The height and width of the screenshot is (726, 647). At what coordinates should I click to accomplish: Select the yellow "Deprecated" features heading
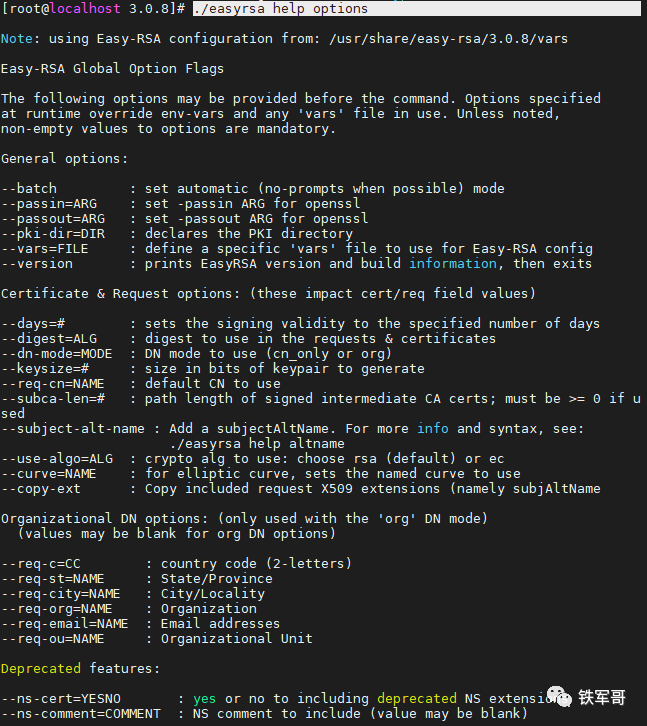(x=41, y=669)
